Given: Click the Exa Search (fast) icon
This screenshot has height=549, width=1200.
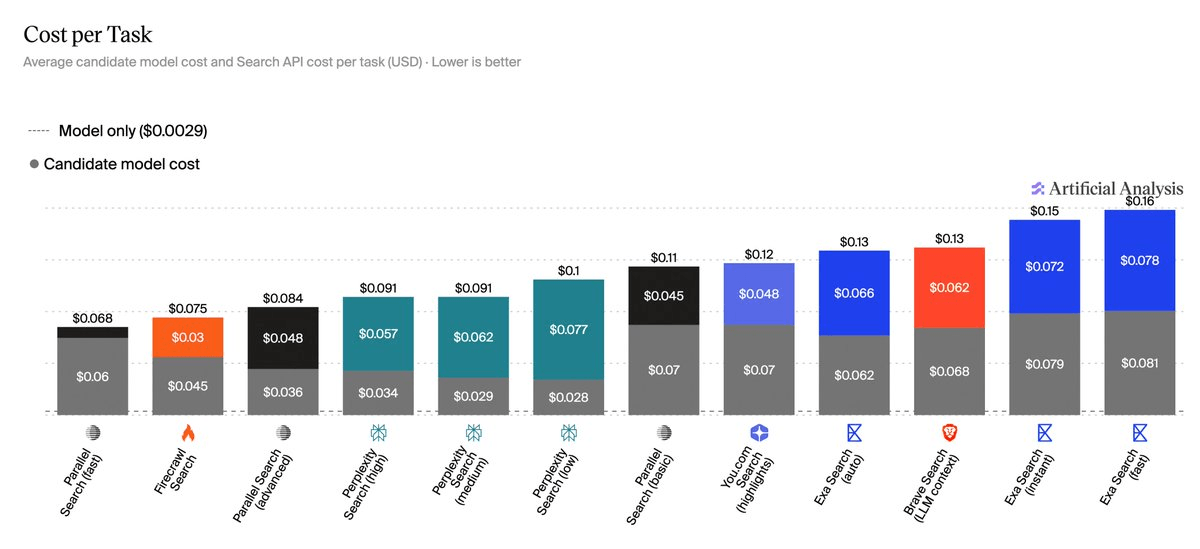Looking at the screenshot, I should pos(1140,433).
